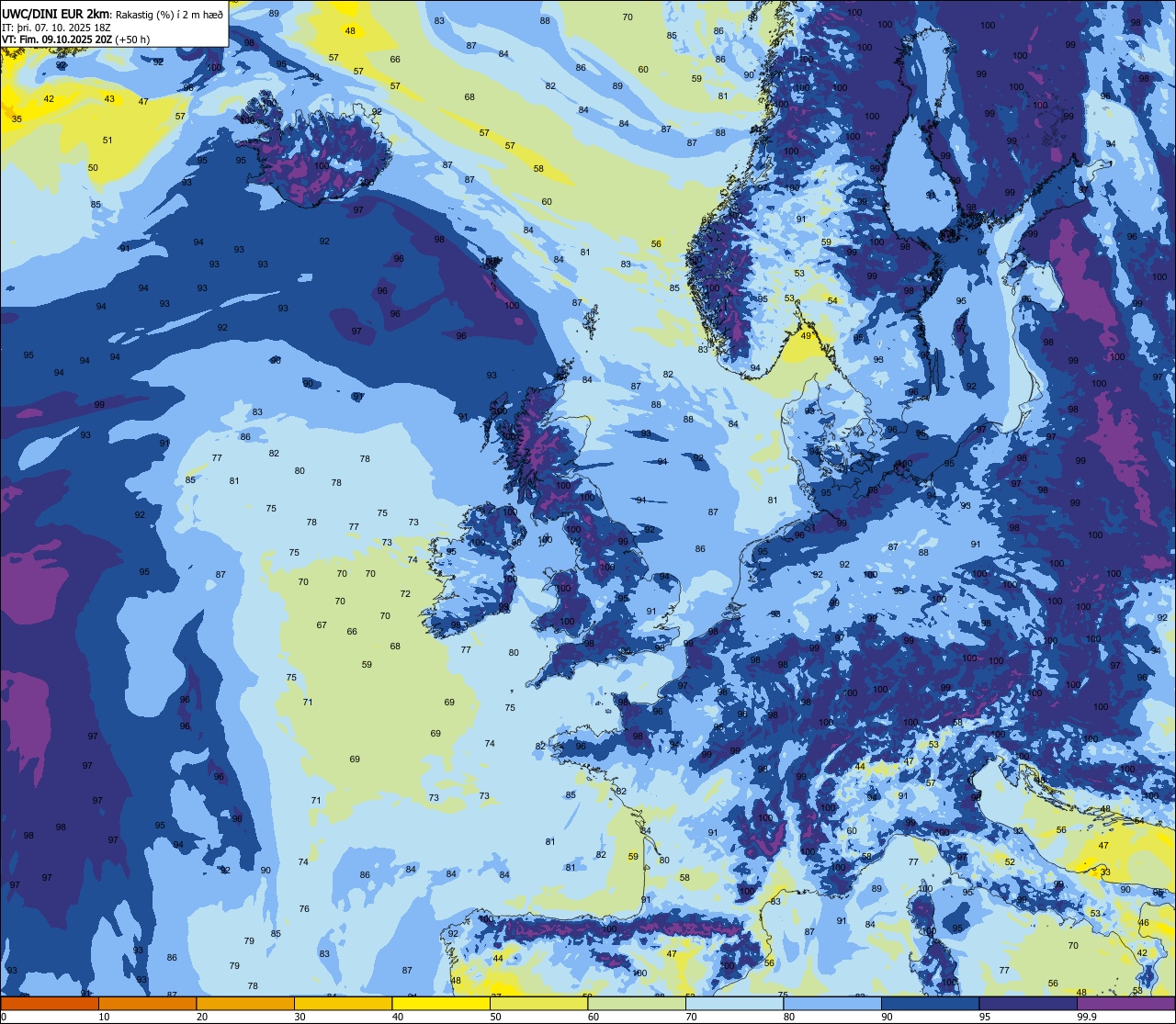Viewport: 1176px width, 1024px height.
Task: Click the '20' legend scale label
Action: coord(202,1017)
